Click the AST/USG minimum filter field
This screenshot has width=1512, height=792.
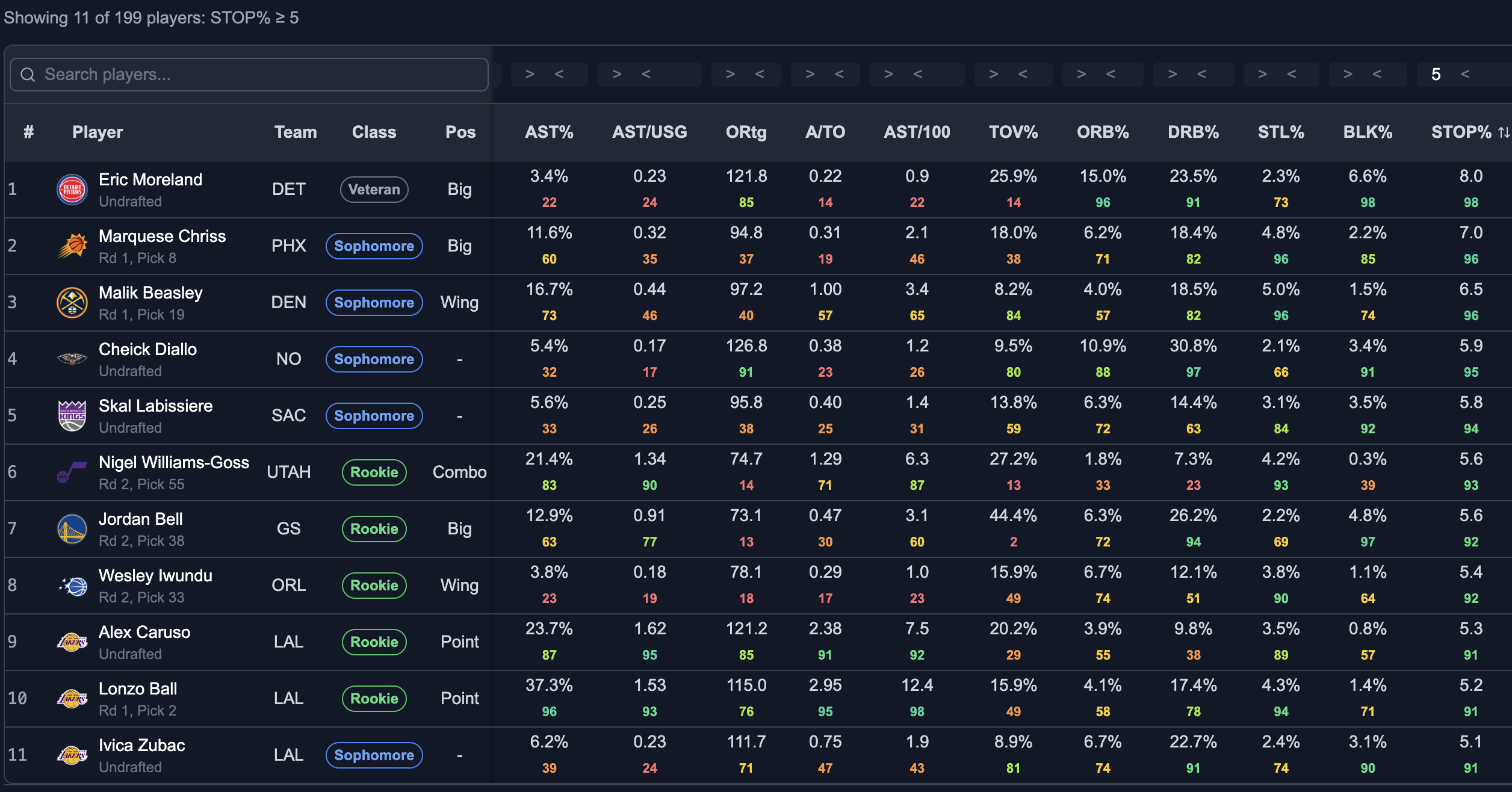(x=617, y=75)
